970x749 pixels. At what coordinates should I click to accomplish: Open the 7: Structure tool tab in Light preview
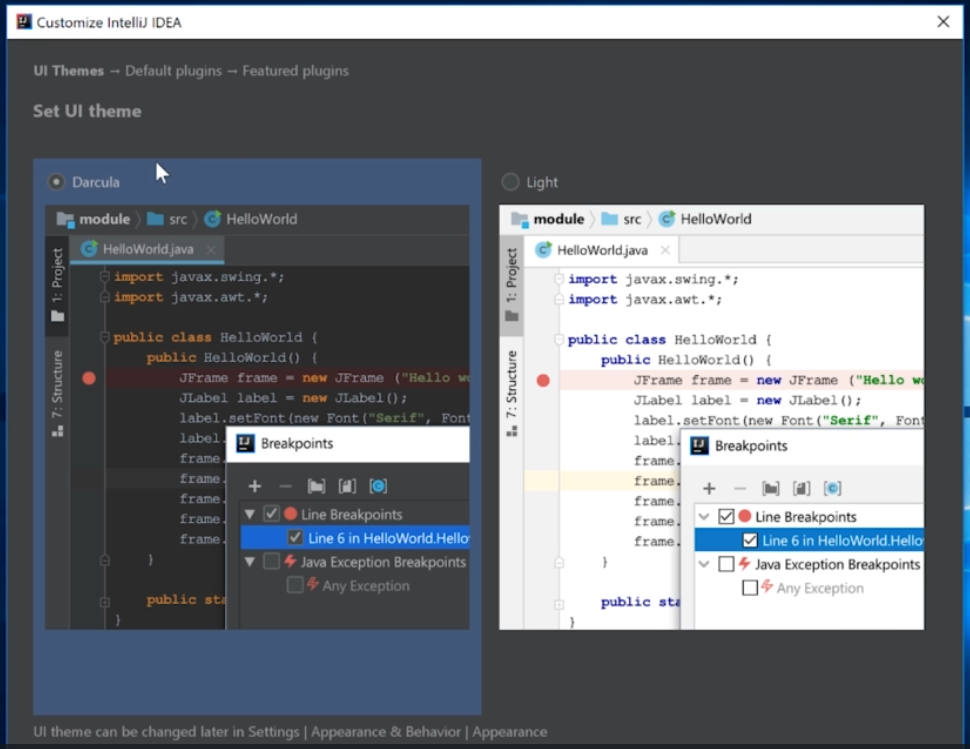[x=512, y=393]
